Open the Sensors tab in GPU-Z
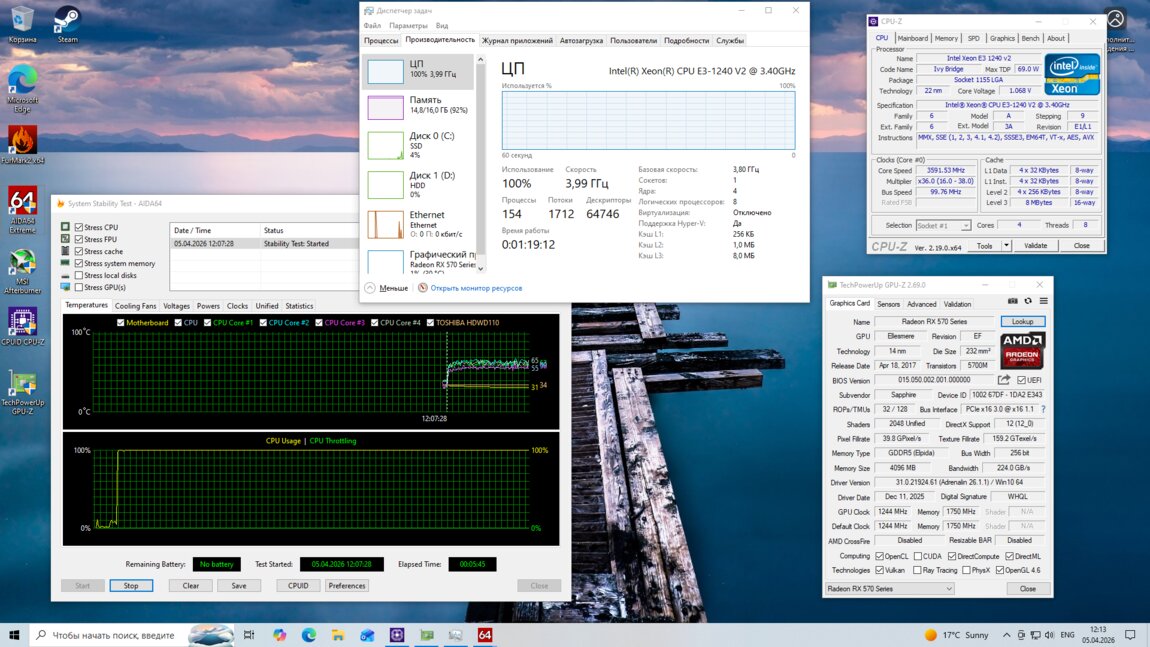Viewport: 1150px width, 647px height. pyautogui.click(x=888, y=304)
